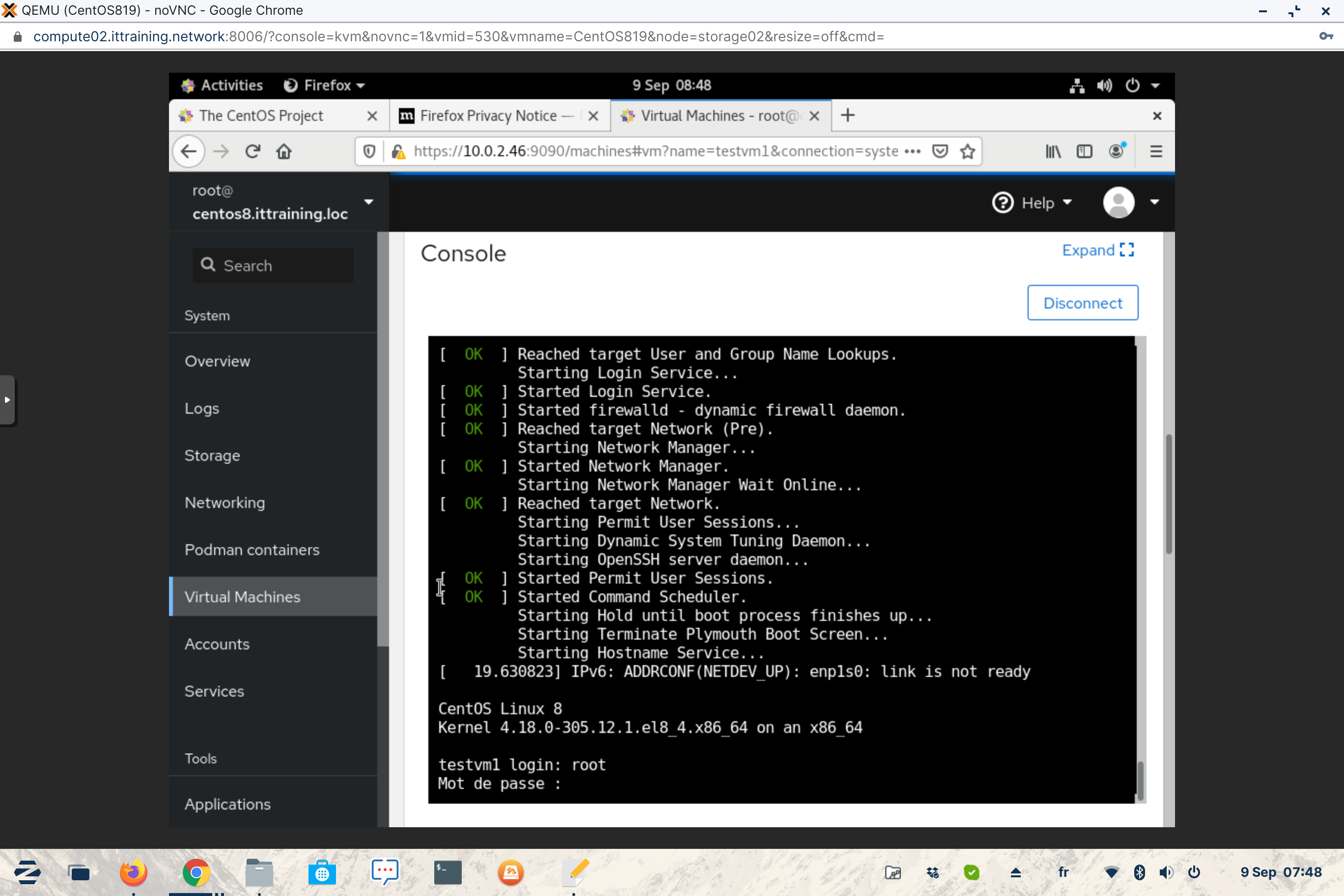This screenshot has height=896, width=1344.
Task: Expand the user session dropdown arrow
Action: 1154,202
